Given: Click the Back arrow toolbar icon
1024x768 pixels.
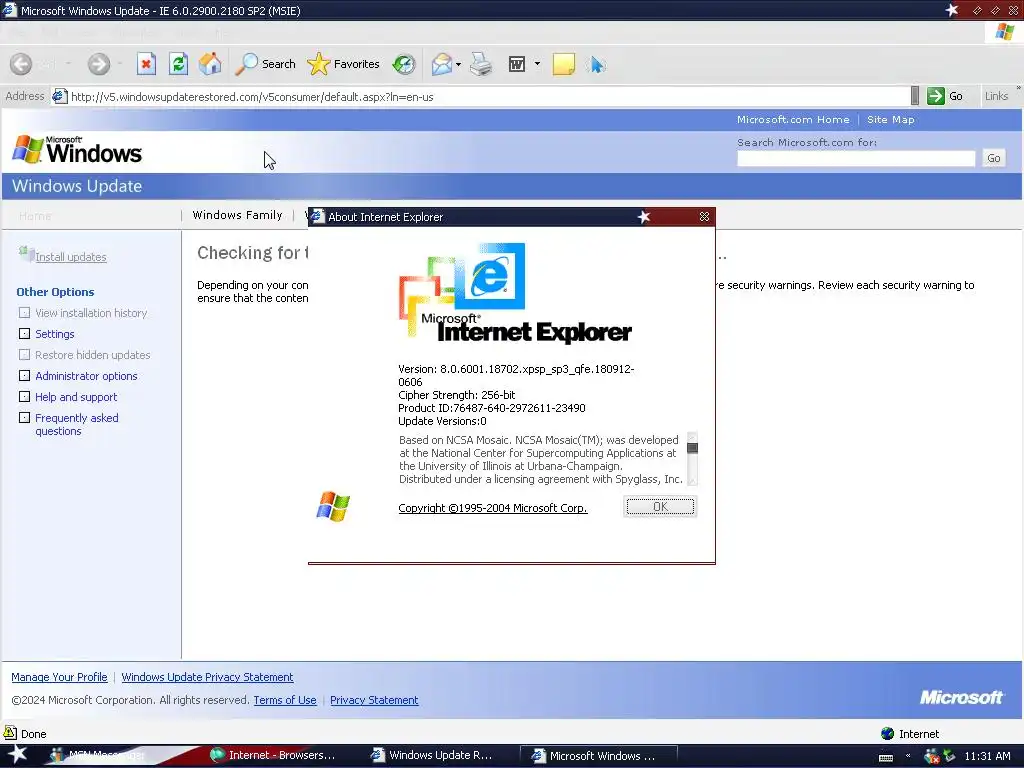Looking at the screenshot, I should tap(21, 64).
